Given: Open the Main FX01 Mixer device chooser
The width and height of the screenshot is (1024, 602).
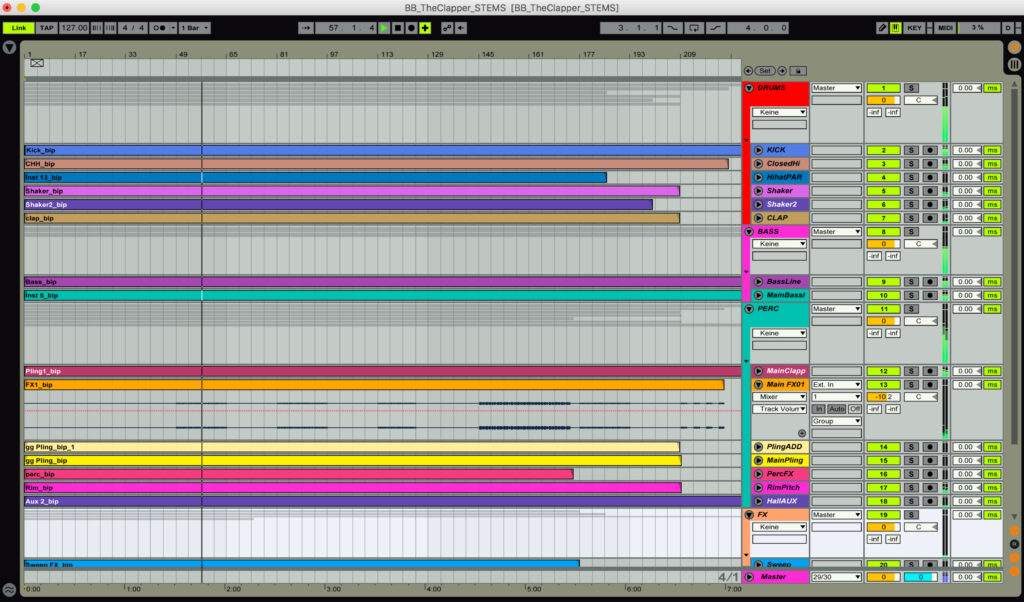Looking at the screenshot, I should (779, 397).
